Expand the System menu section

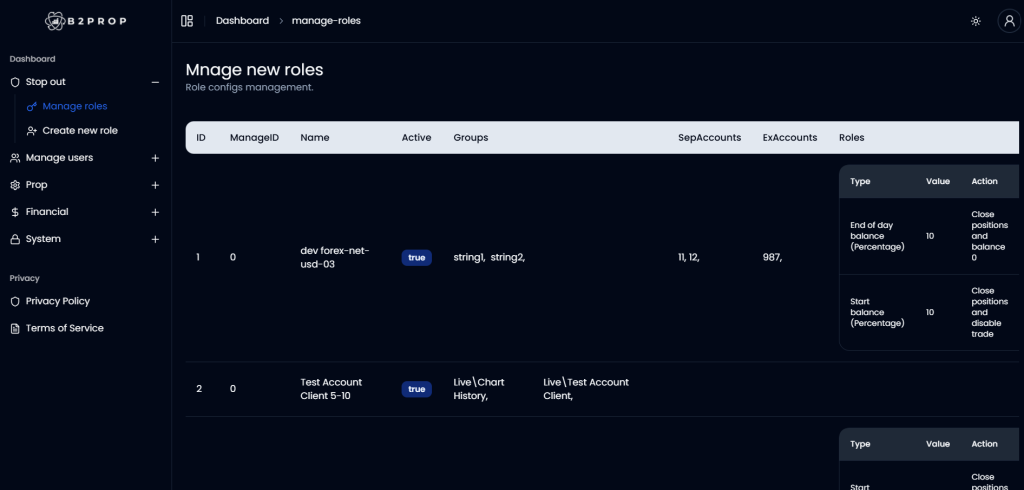[x=155, y=239]
